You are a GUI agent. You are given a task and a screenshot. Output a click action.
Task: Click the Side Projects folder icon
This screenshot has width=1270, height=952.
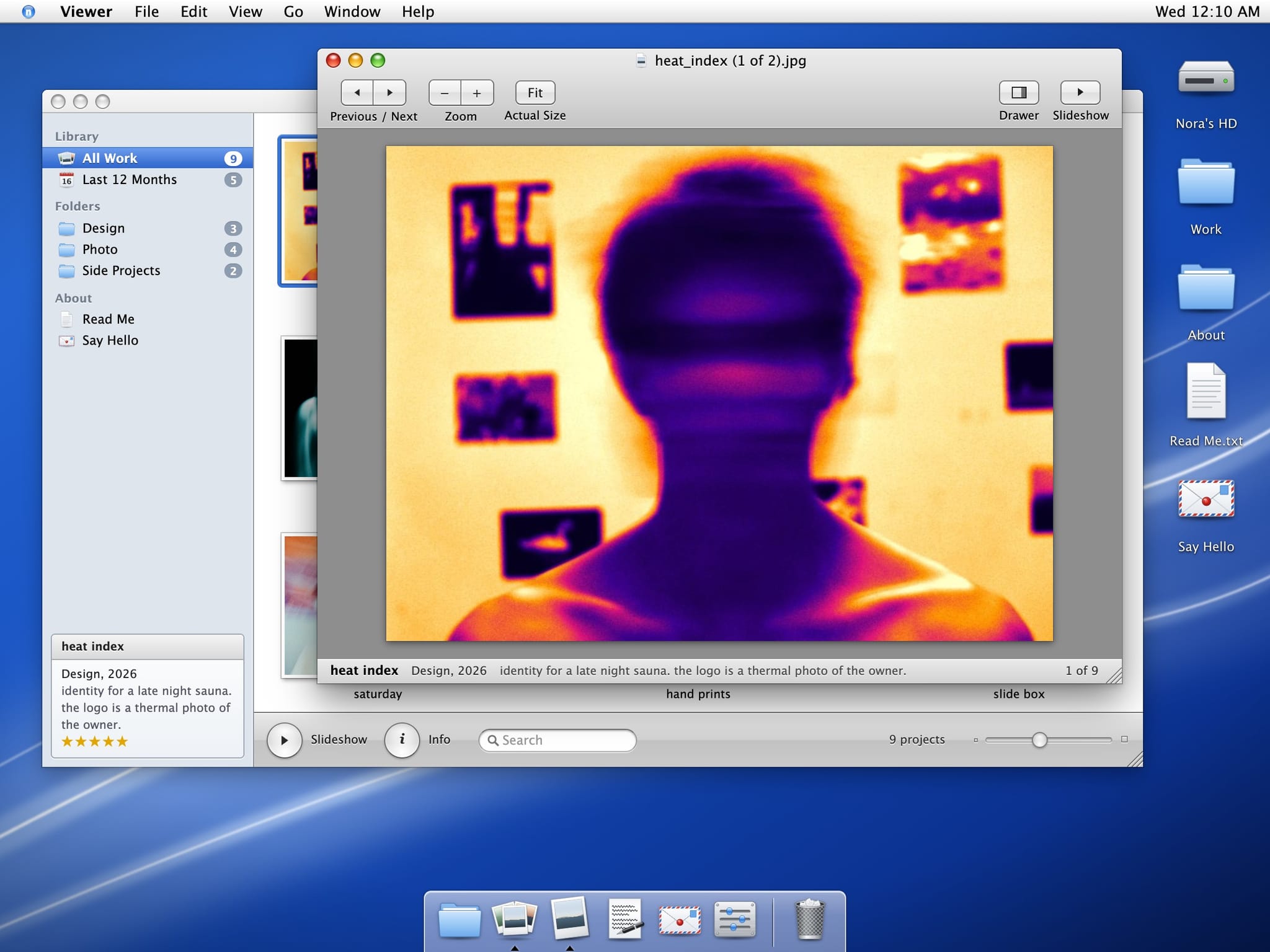tap(66, 271)
